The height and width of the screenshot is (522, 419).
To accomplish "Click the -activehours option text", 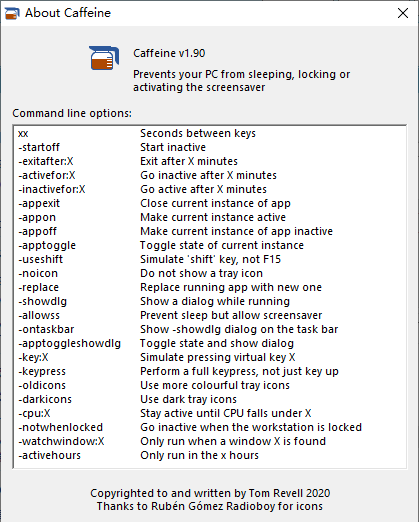I will [x=49, y=455].
